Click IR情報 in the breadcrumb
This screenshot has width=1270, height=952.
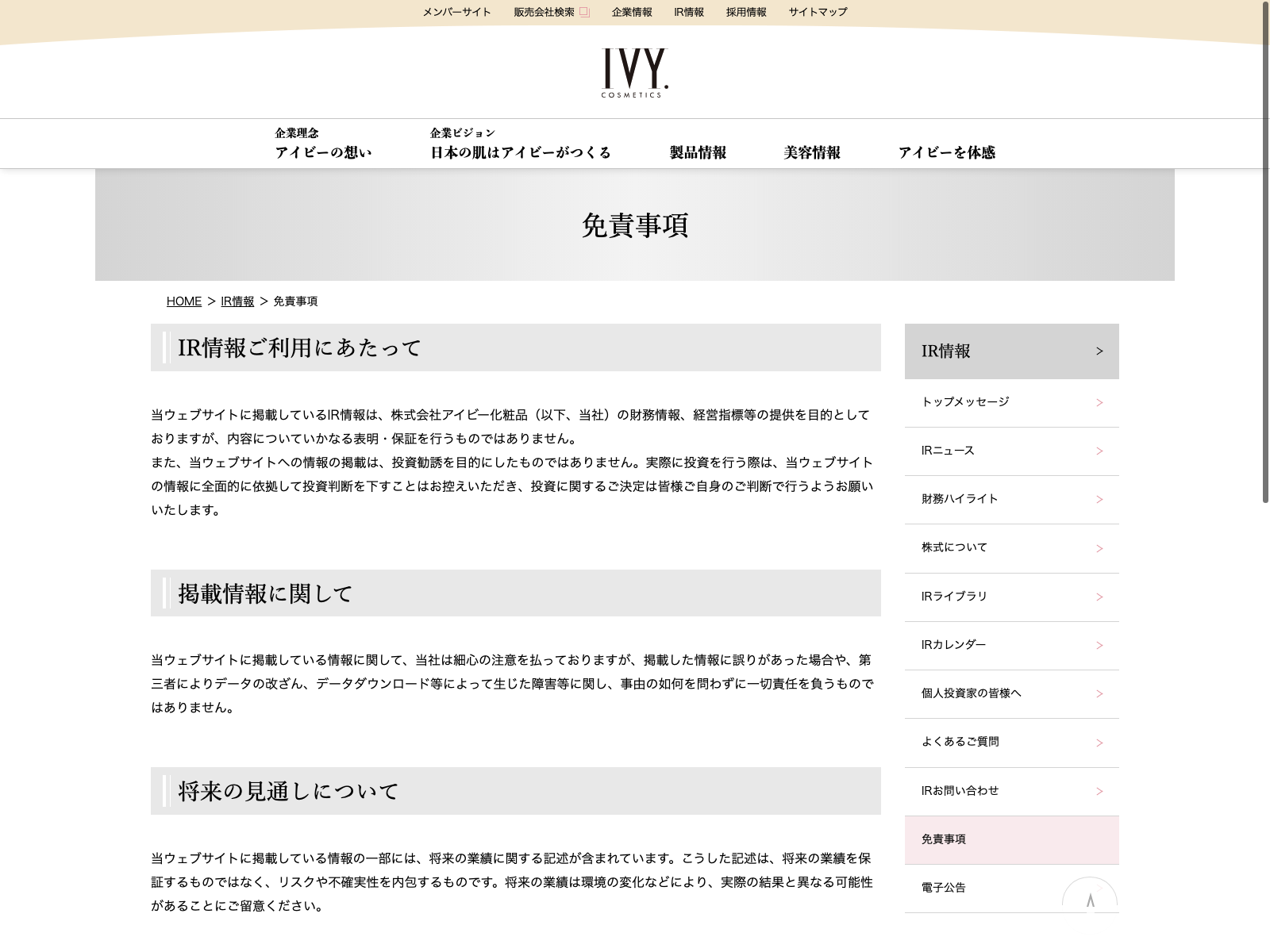[x=237, y=301]
